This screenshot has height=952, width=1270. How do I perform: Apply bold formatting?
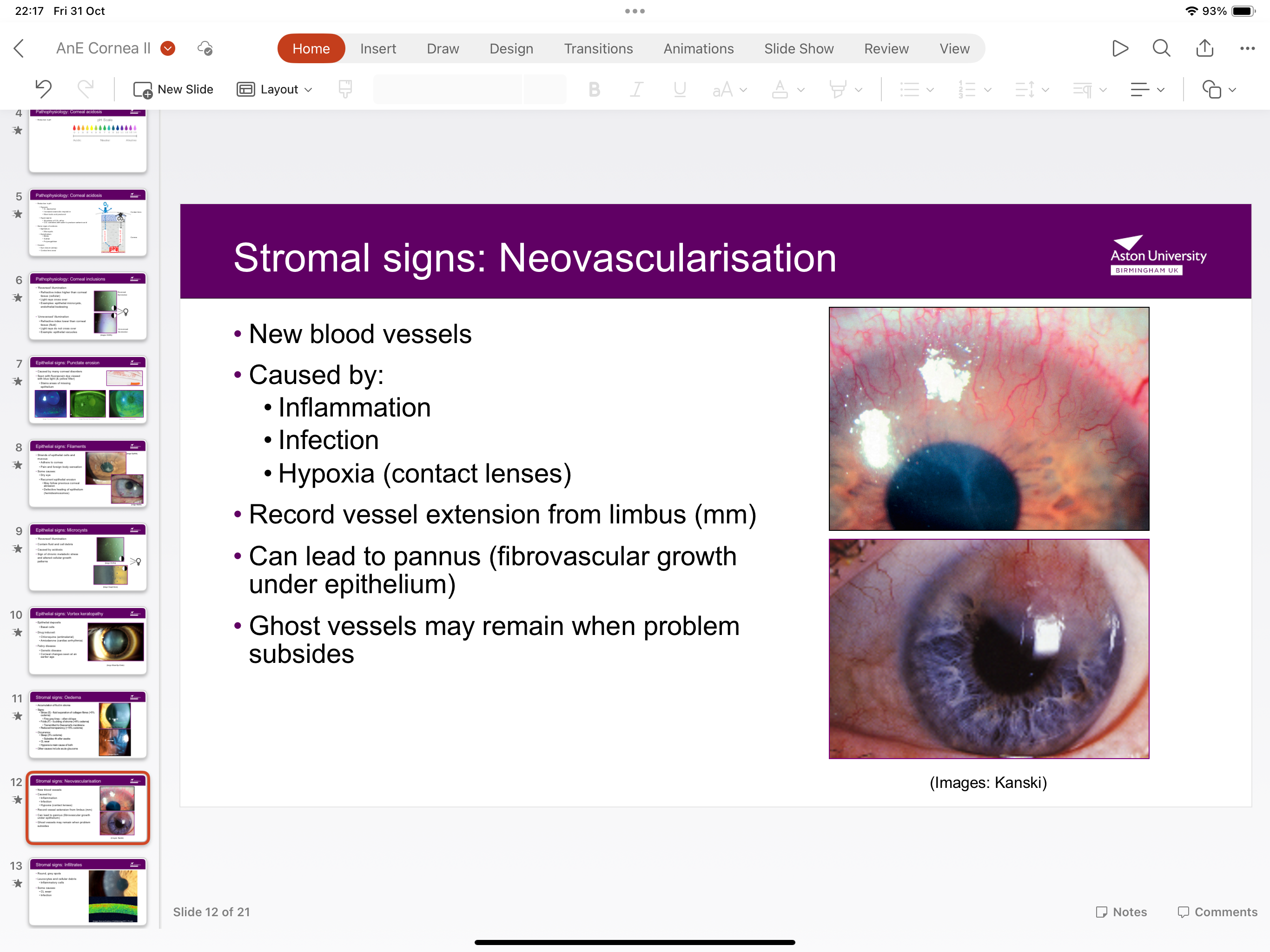[594, 90]
